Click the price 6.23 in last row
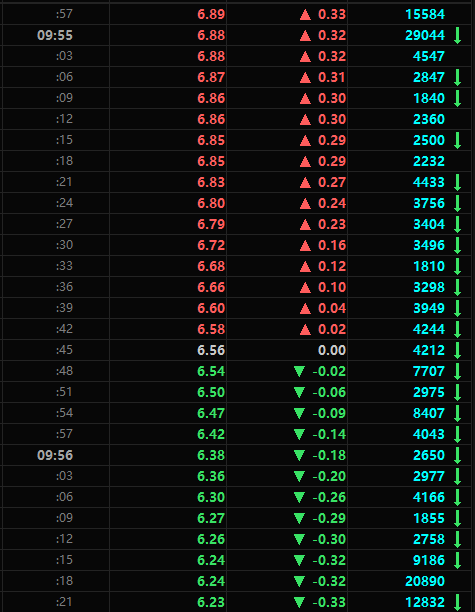This screenshot has width=475, height=612. (x=211, y=602)
